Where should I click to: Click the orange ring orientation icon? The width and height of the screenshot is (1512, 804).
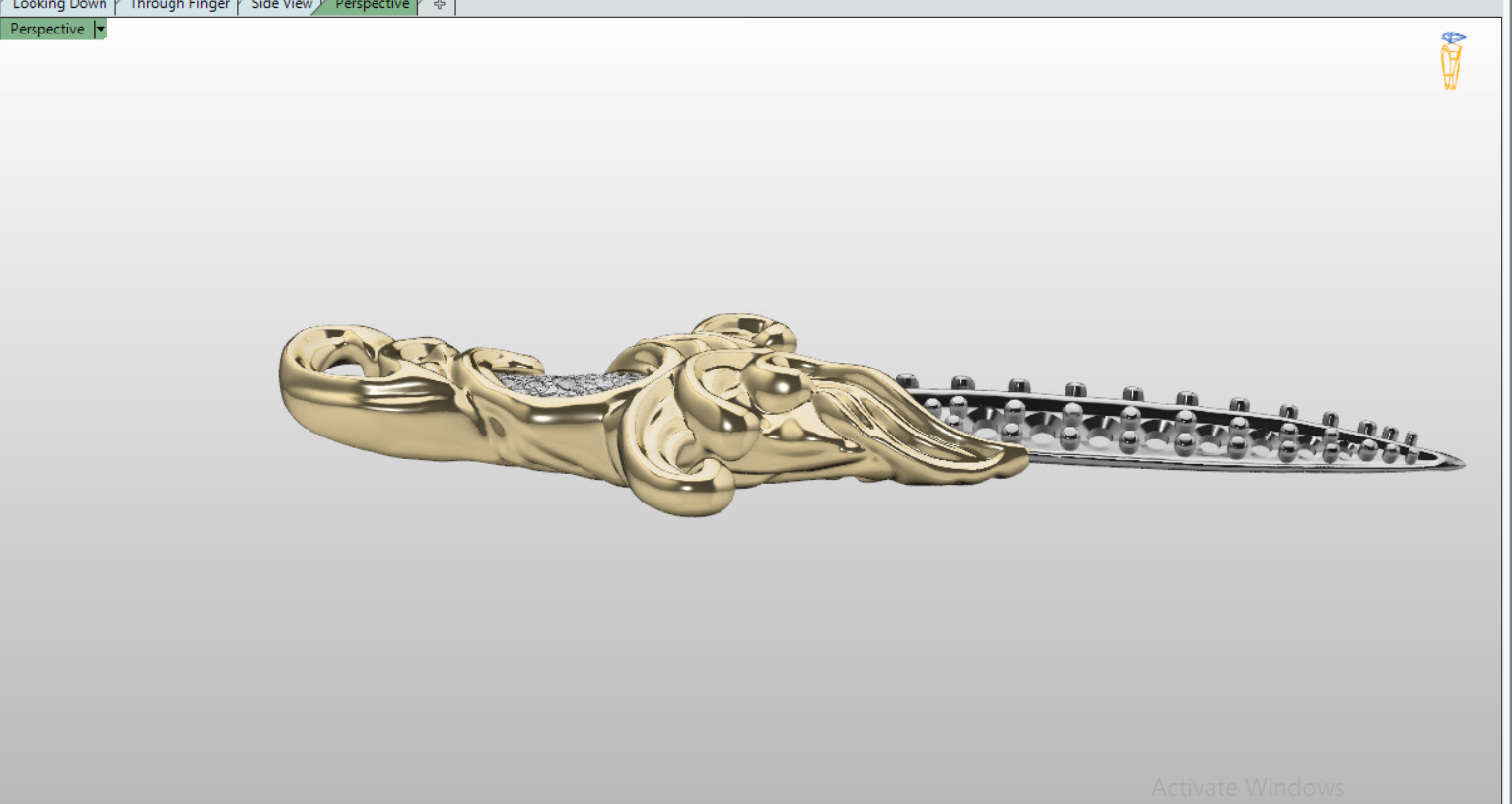coord(1452,61)
